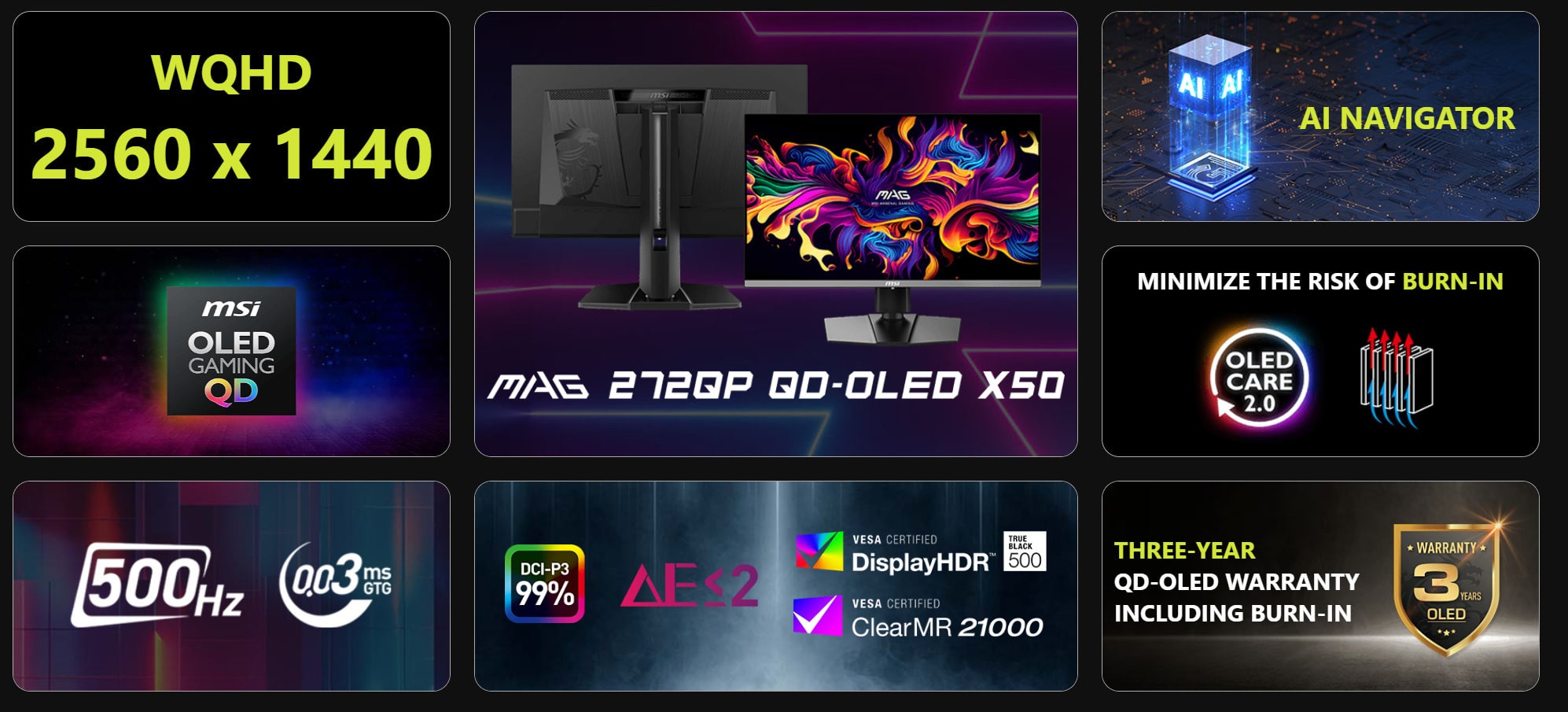Click the Delta E ≤2 logo
1568x712 pixels.
pos(690,585)
